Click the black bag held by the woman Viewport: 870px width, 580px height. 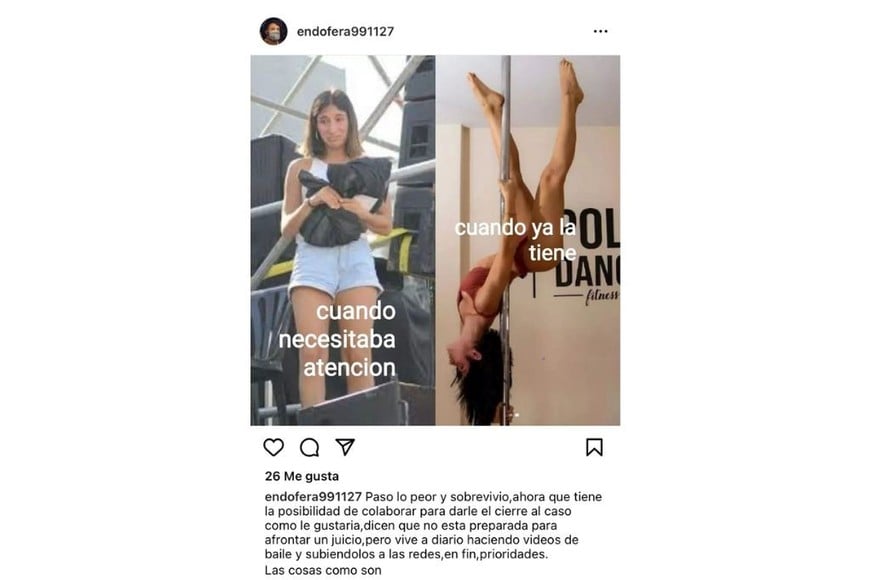coord(344,201)
